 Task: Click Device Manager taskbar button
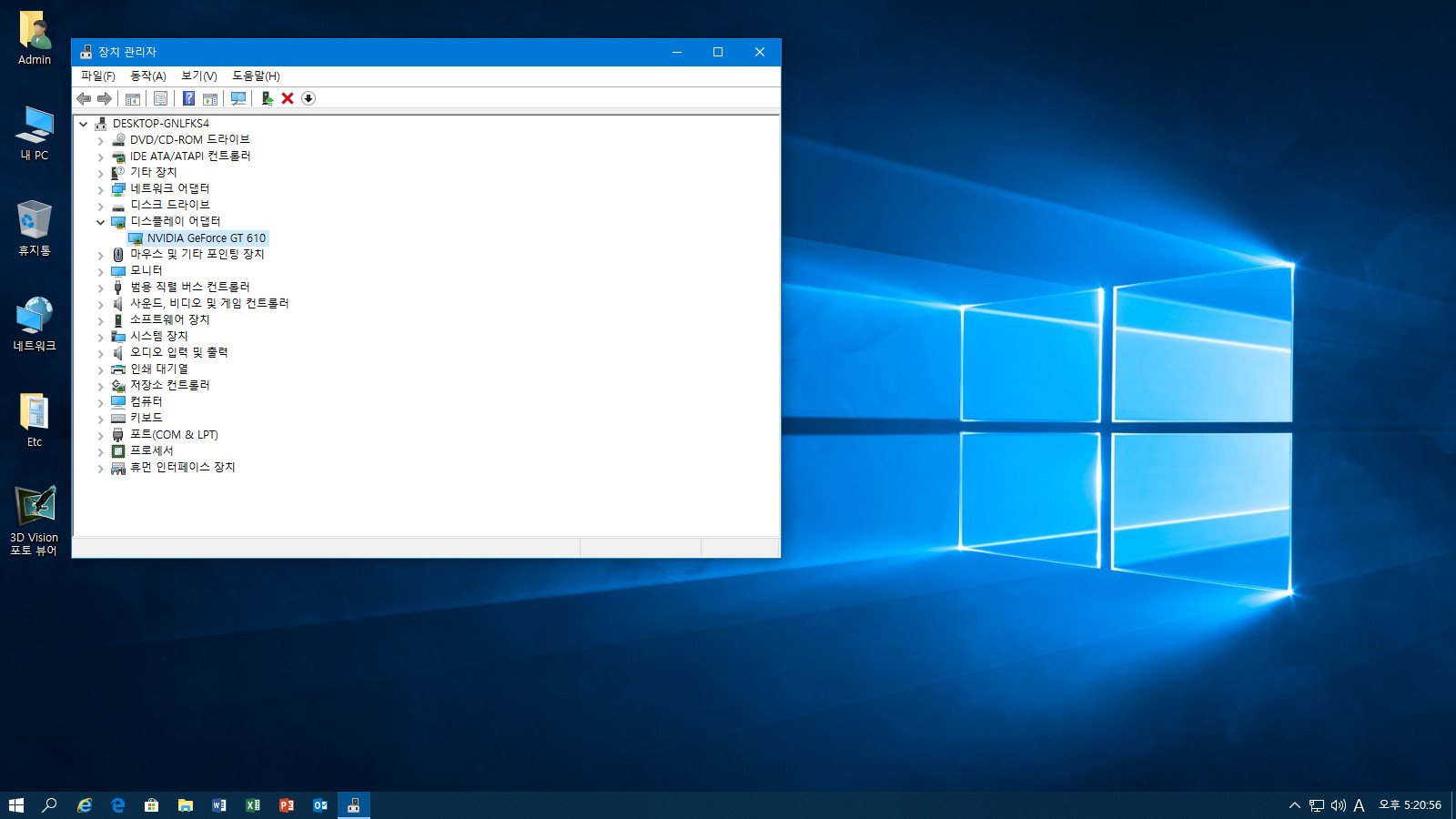[x=354, y=805]
